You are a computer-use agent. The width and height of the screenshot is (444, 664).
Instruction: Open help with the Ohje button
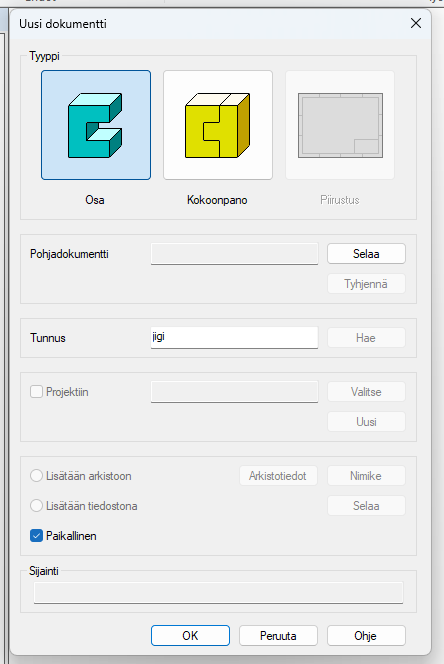tap(366, 636)
